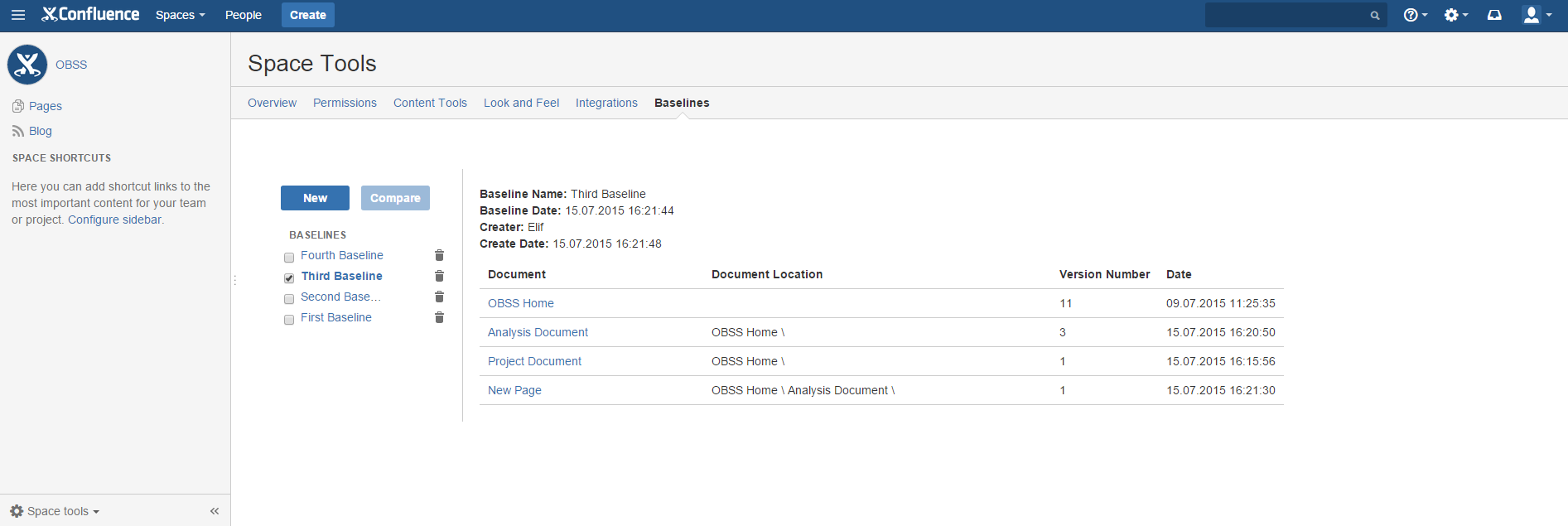The image size is (1568, 526).
Task: Uncheck the Third Baseline checkbox
Action: 289,278
